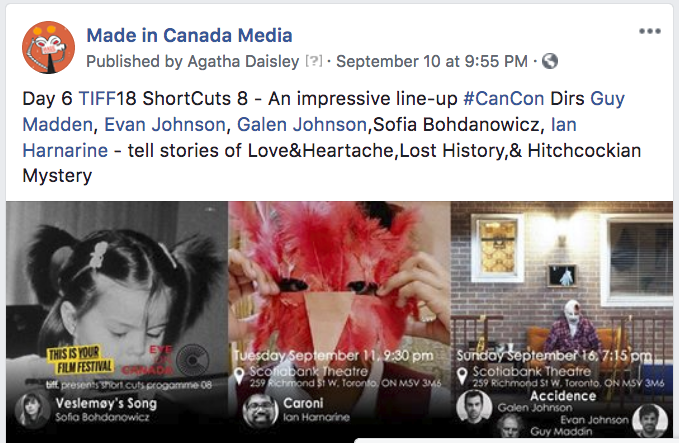Open the three-dot post options menu

coord(650,31)
